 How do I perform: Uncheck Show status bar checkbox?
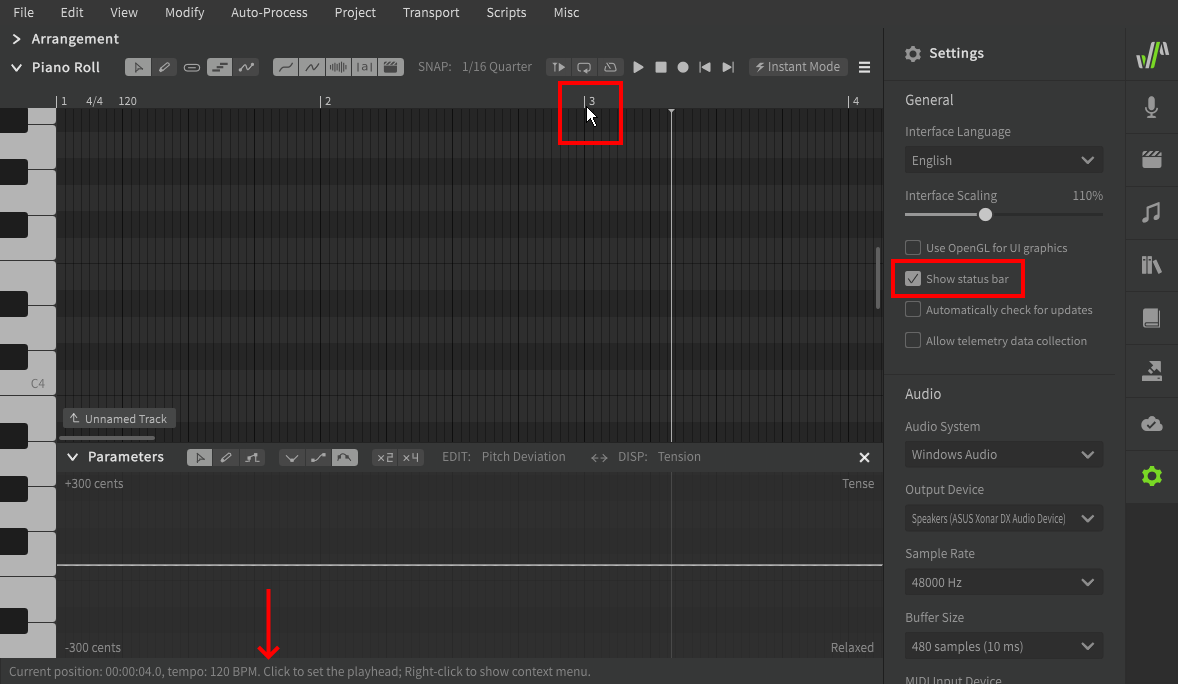tap(913, 279)
